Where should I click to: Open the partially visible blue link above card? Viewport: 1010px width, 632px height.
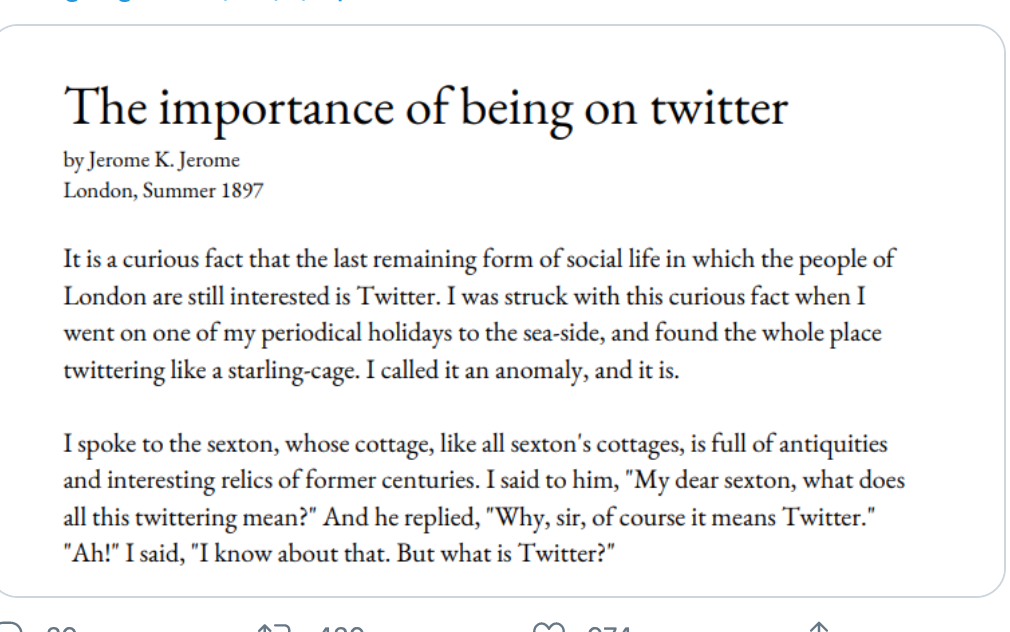pos(206,1)
